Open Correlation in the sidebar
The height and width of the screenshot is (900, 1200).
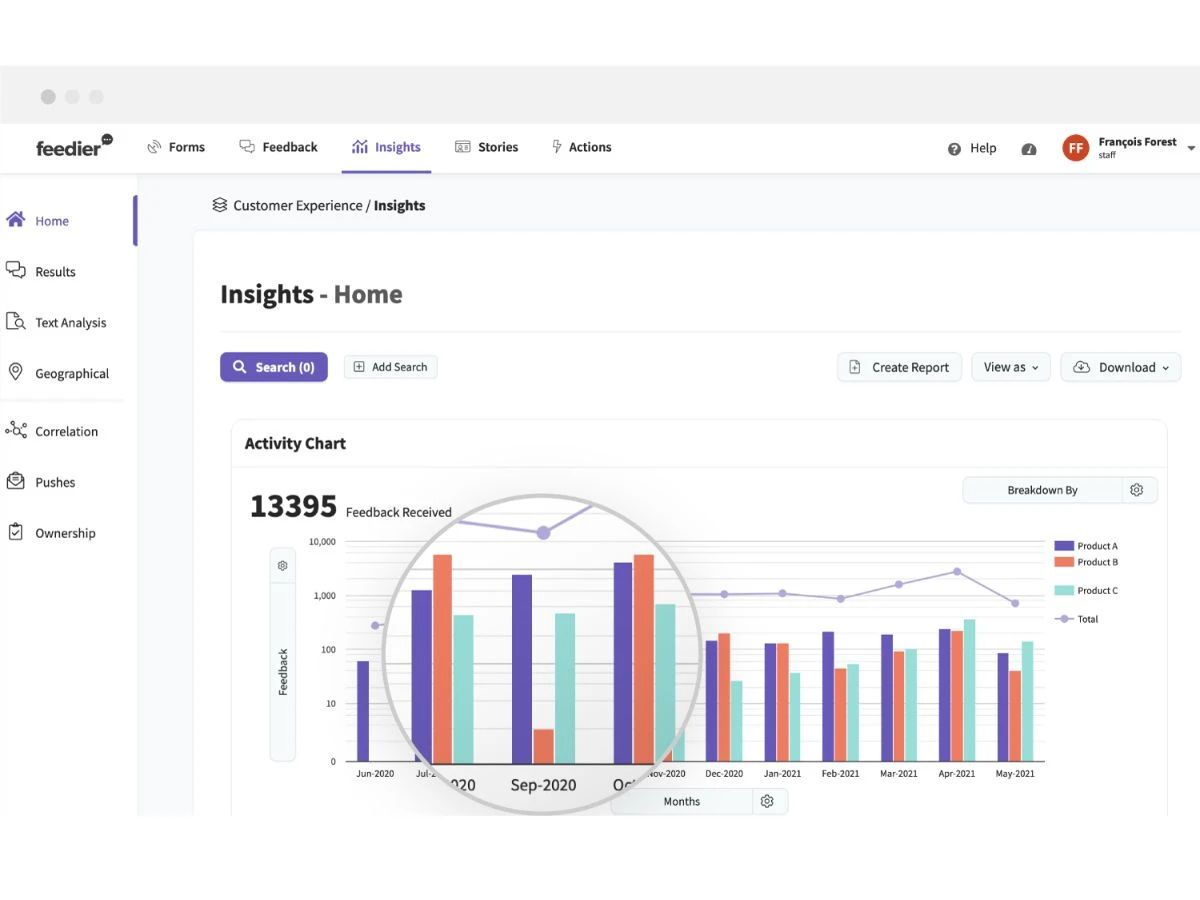(x=66, y=431)
